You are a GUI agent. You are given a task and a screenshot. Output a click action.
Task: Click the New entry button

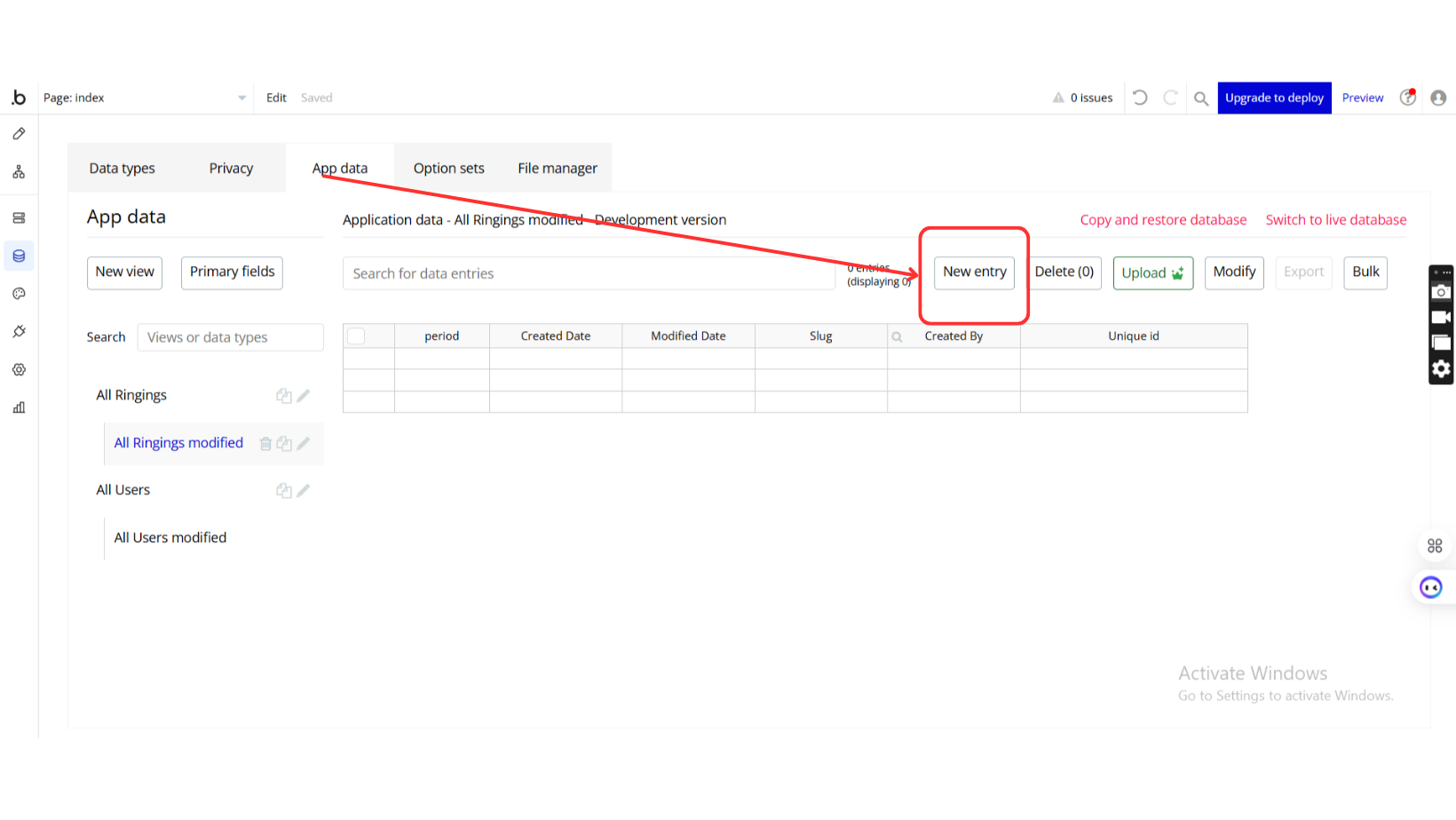click(975, 272)
